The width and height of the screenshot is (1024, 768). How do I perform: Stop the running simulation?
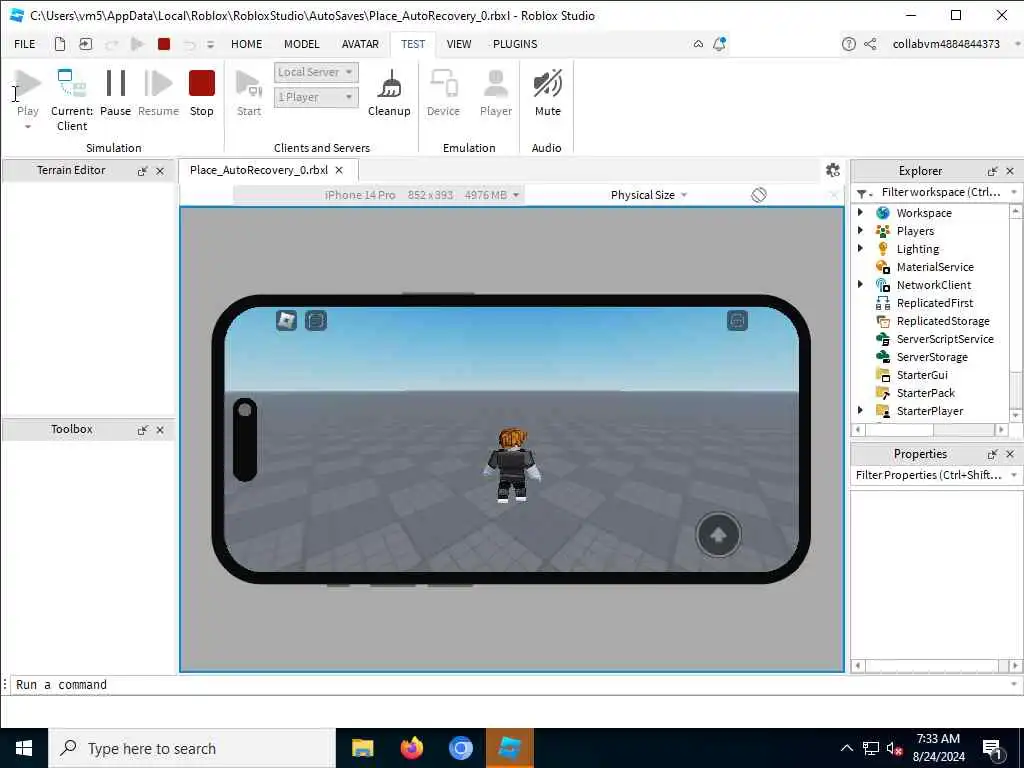202,93
